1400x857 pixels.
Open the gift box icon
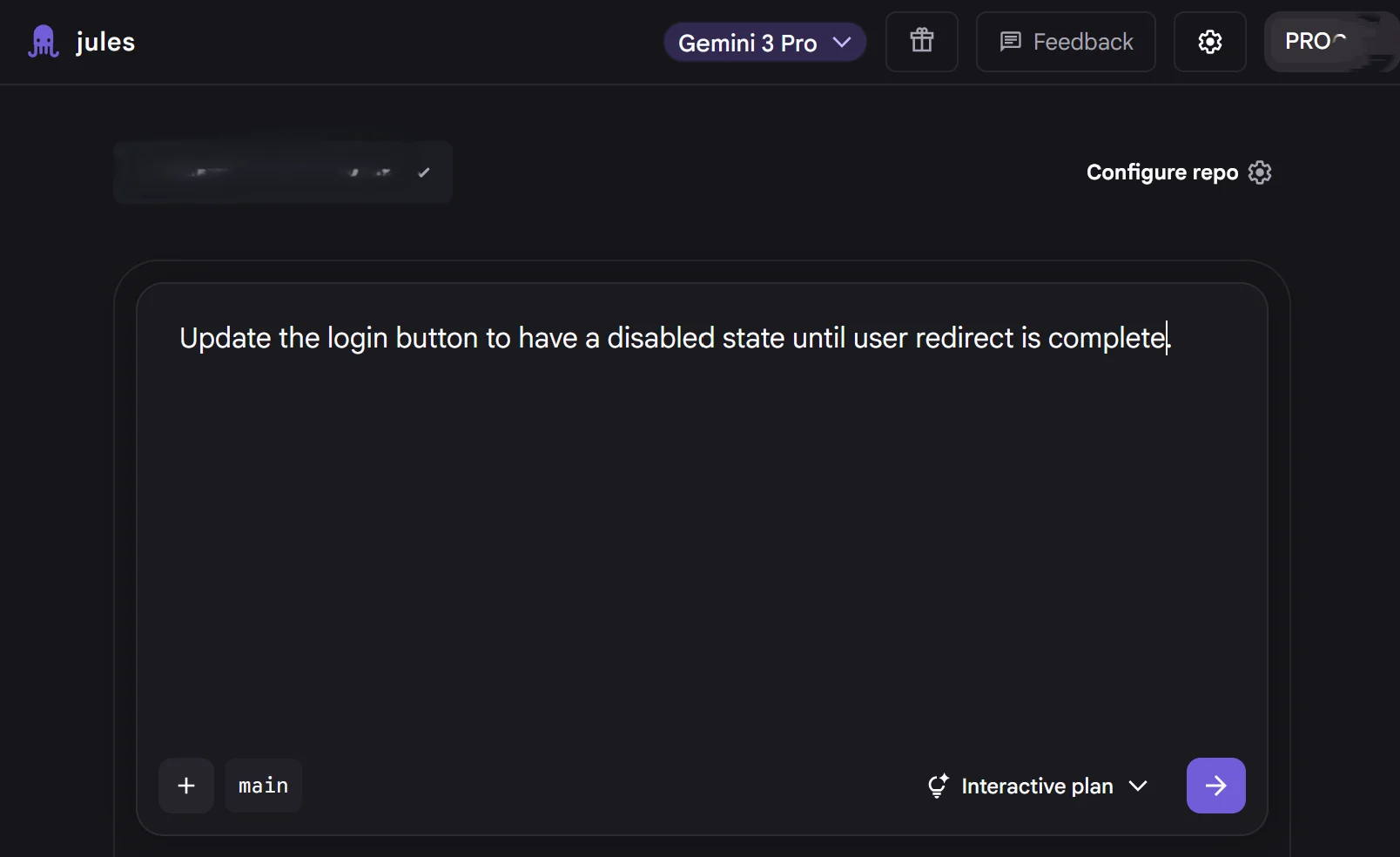tap(921, 41)
